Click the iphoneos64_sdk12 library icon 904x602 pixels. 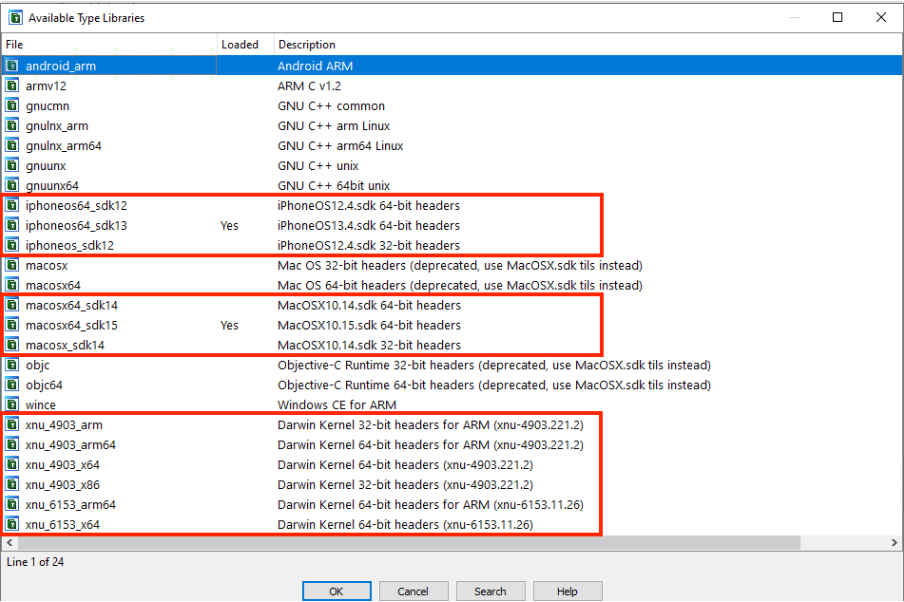12,205
